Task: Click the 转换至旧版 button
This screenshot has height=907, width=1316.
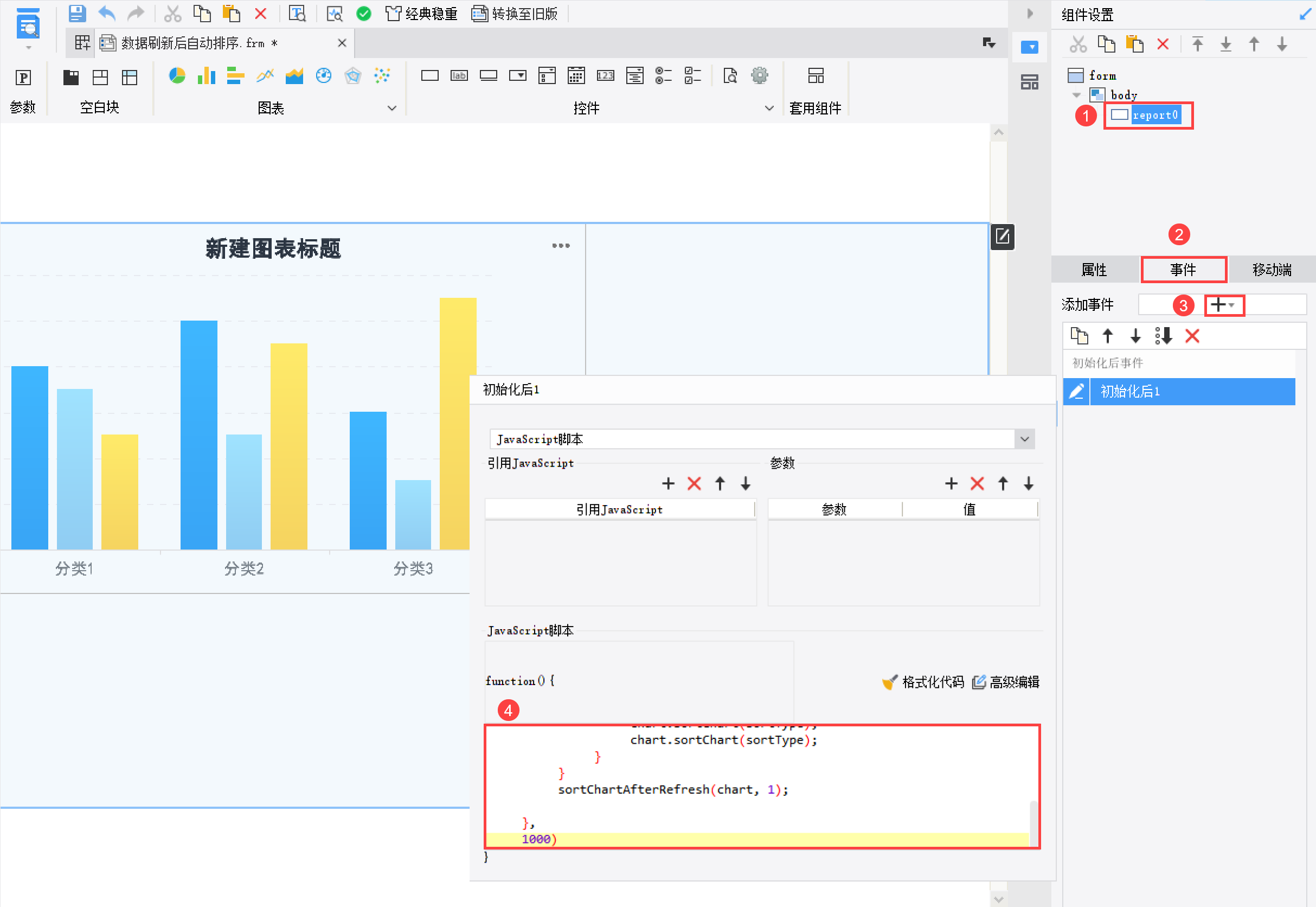Action: click(x=515, y=14)
